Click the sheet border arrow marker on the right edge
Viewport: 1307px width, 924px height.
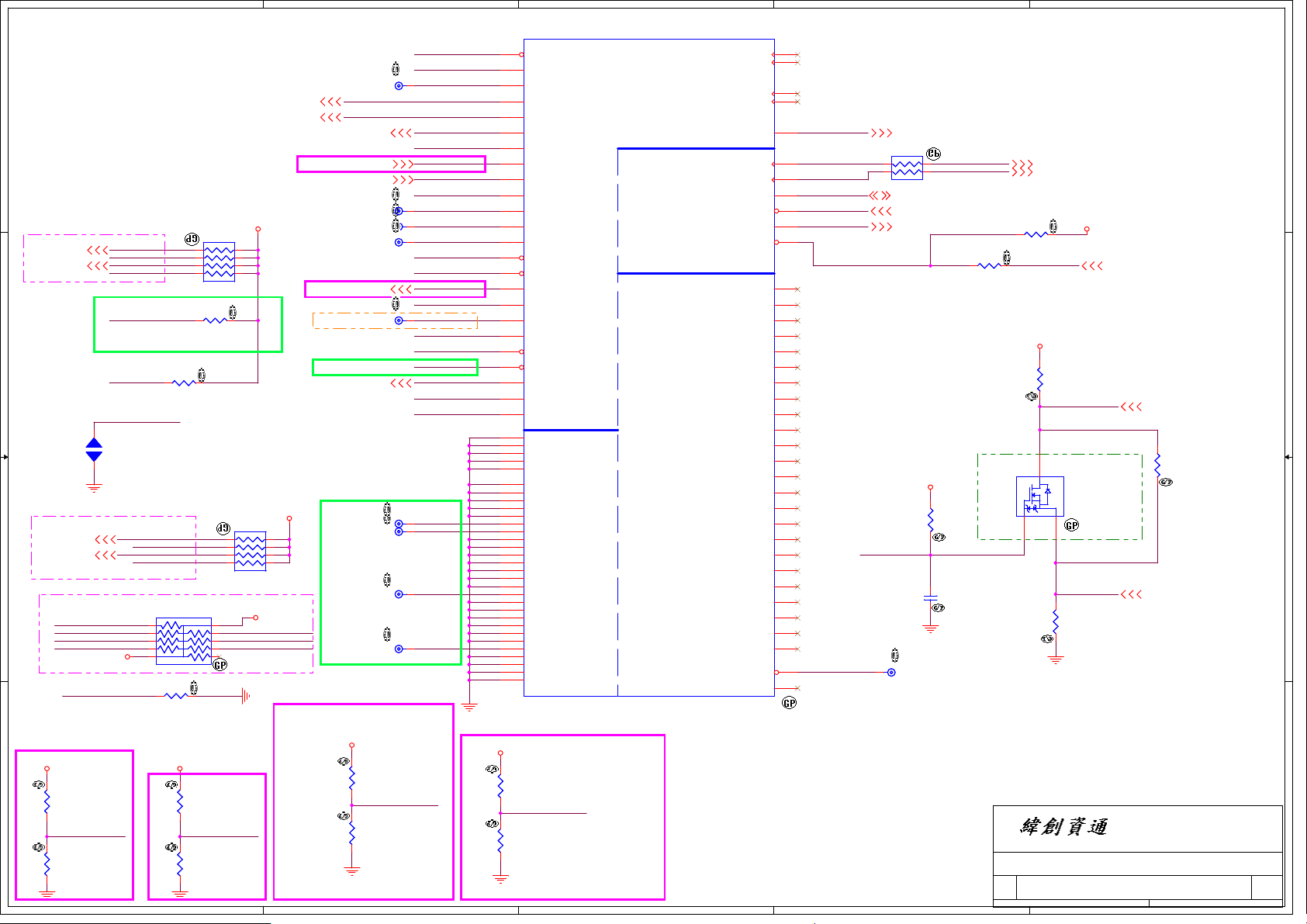pos(1288,457)
